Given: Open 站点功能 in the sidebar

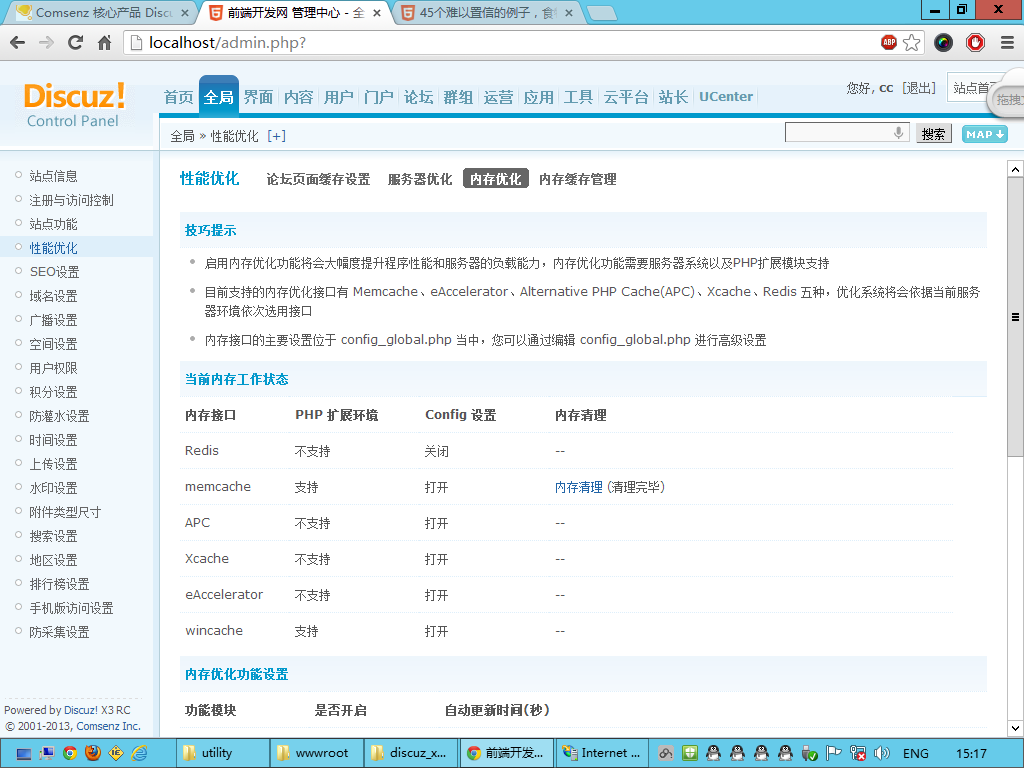Looking at the screenshot, I should pyautogui.click(x=54, y=224).
